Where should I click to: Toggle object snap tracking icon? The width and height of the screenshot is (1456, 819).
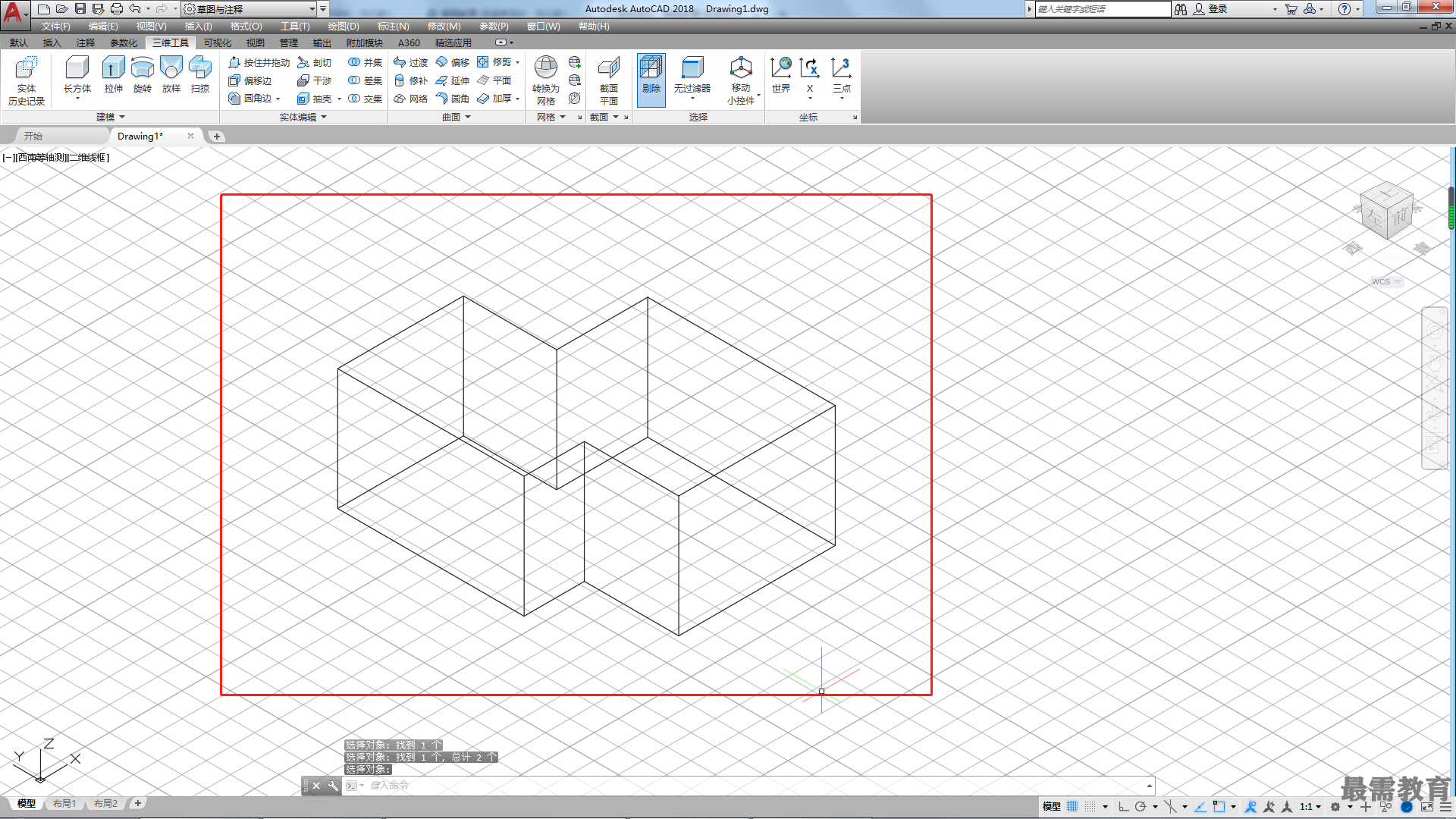[1200, 807]
